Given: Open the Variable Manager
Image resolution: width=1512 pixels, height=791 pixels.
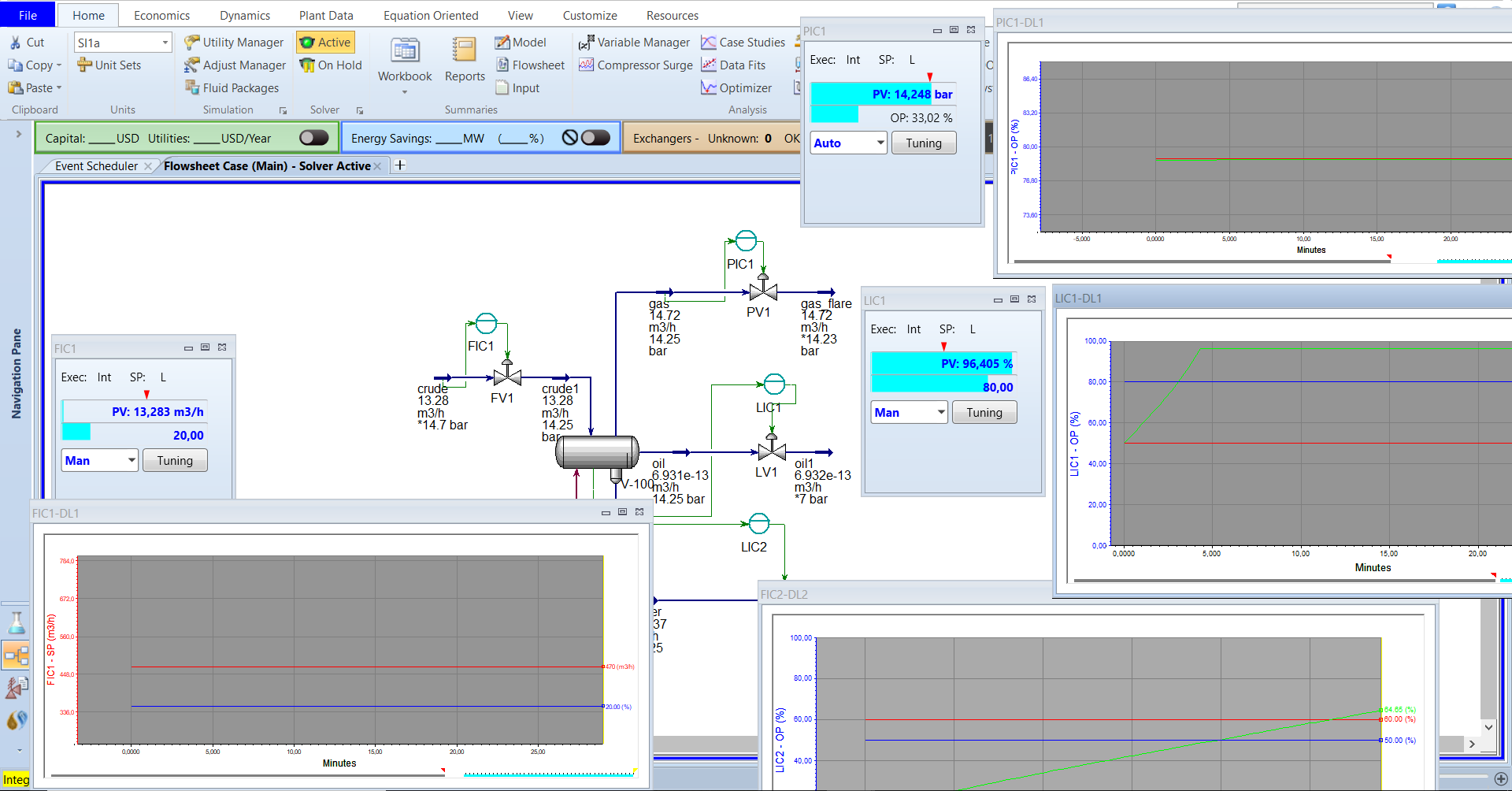Looking at the screenshot, I should click(634, 43).
